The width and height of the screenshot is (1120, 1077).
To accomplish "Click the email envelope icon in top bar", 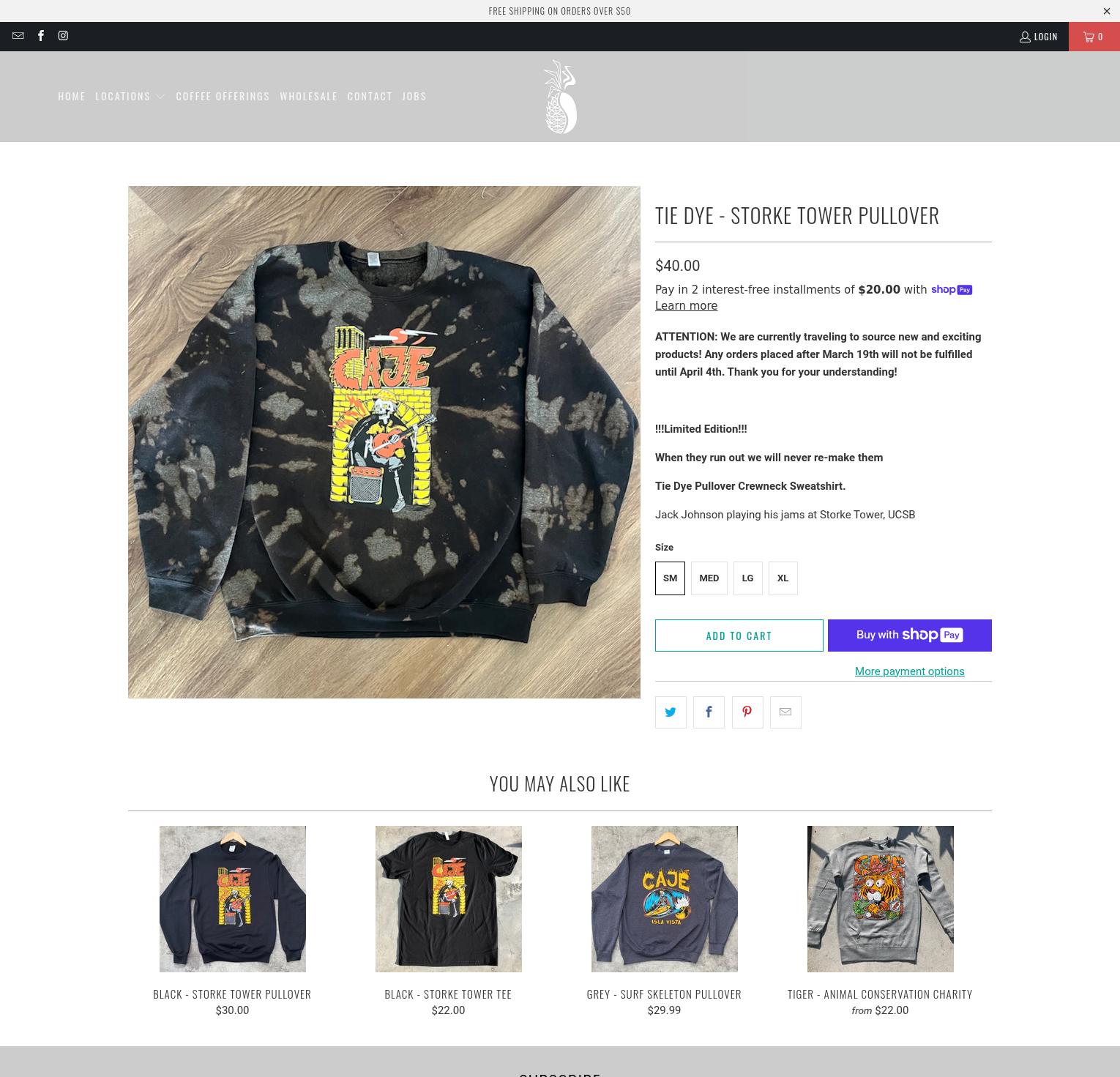I will point(18,36).
